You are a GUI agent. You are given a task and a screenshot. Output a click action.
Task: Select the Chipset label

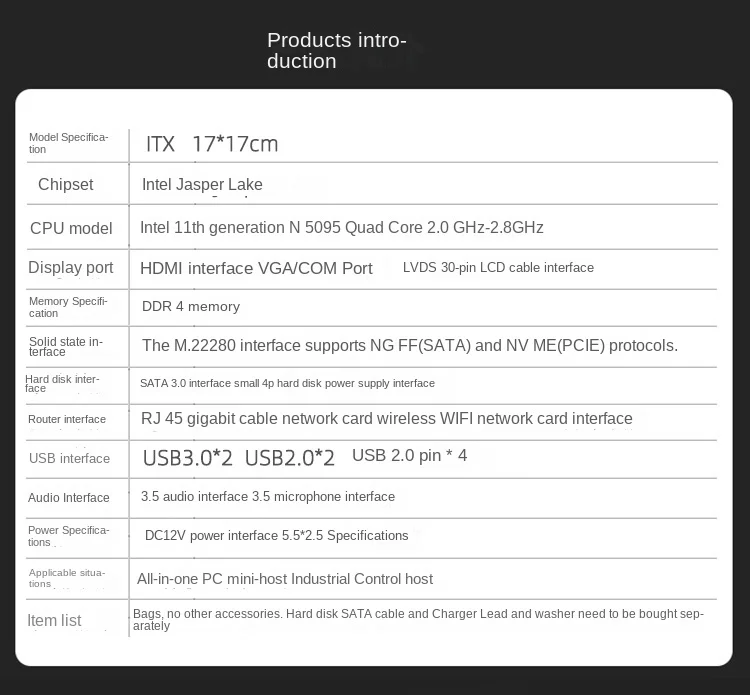tap(66, 184)
